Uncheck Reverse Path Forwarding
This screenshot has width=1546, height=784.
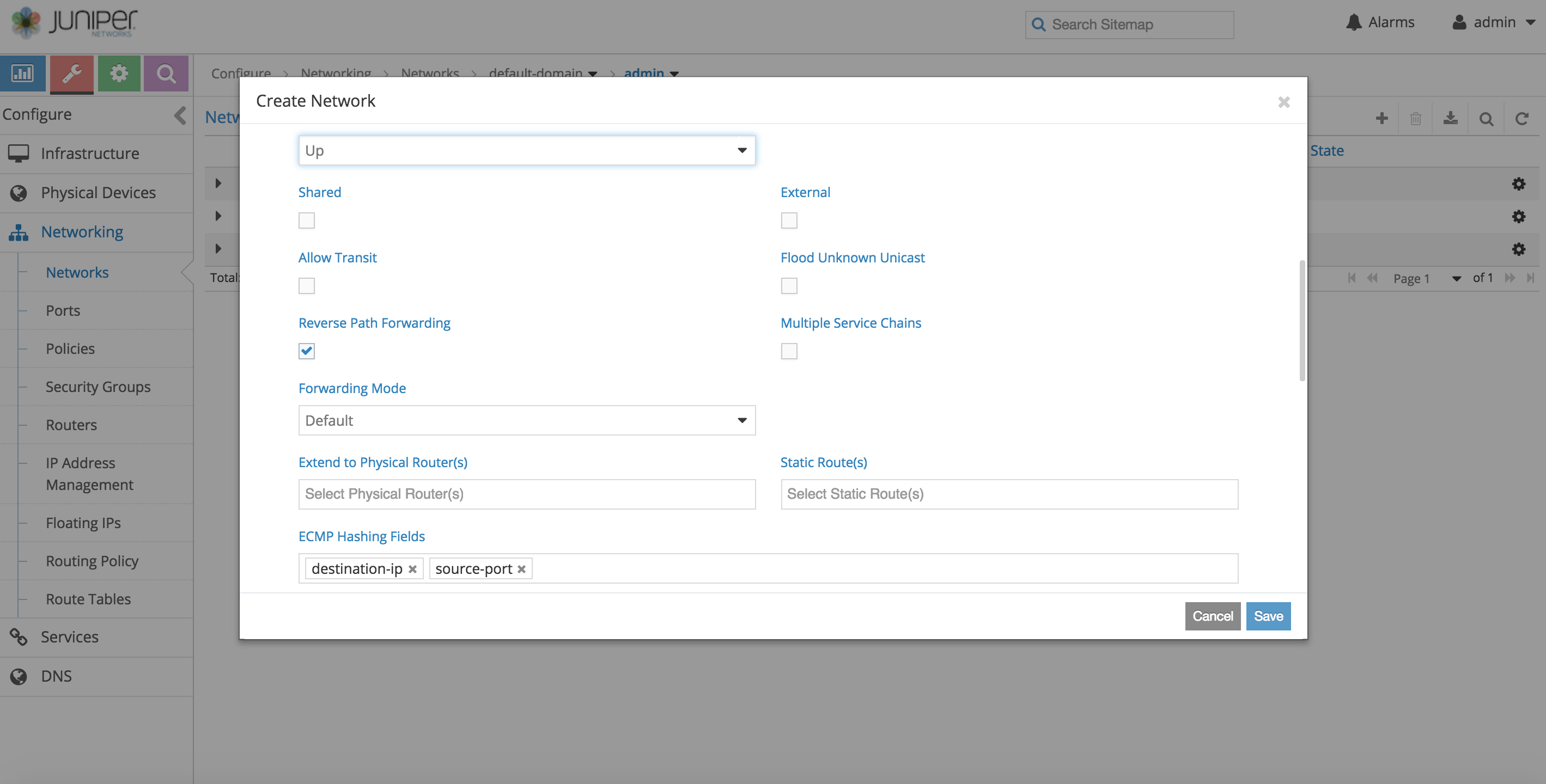307,351
